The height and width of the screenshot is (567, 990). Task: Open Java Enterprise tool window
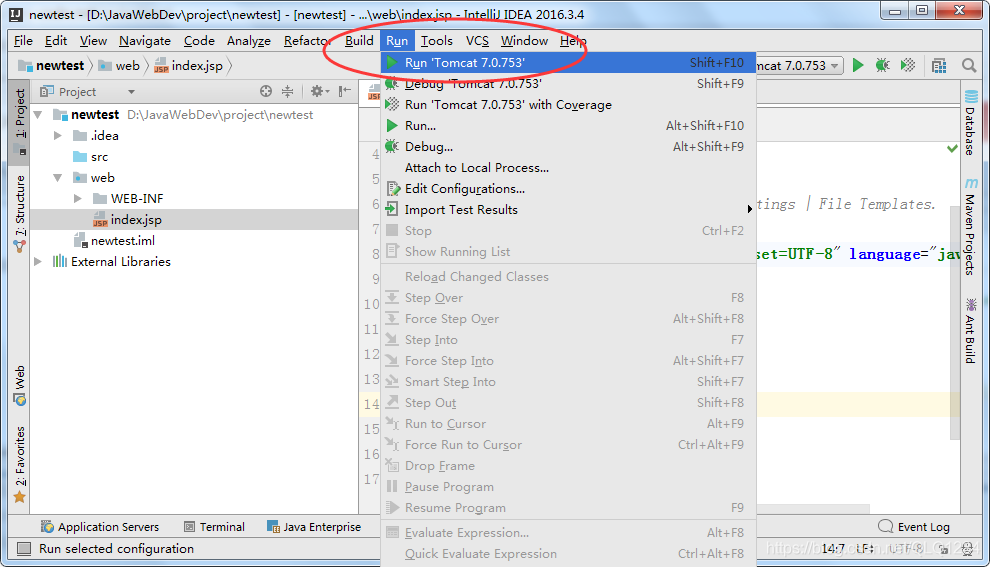click(314, 527)
